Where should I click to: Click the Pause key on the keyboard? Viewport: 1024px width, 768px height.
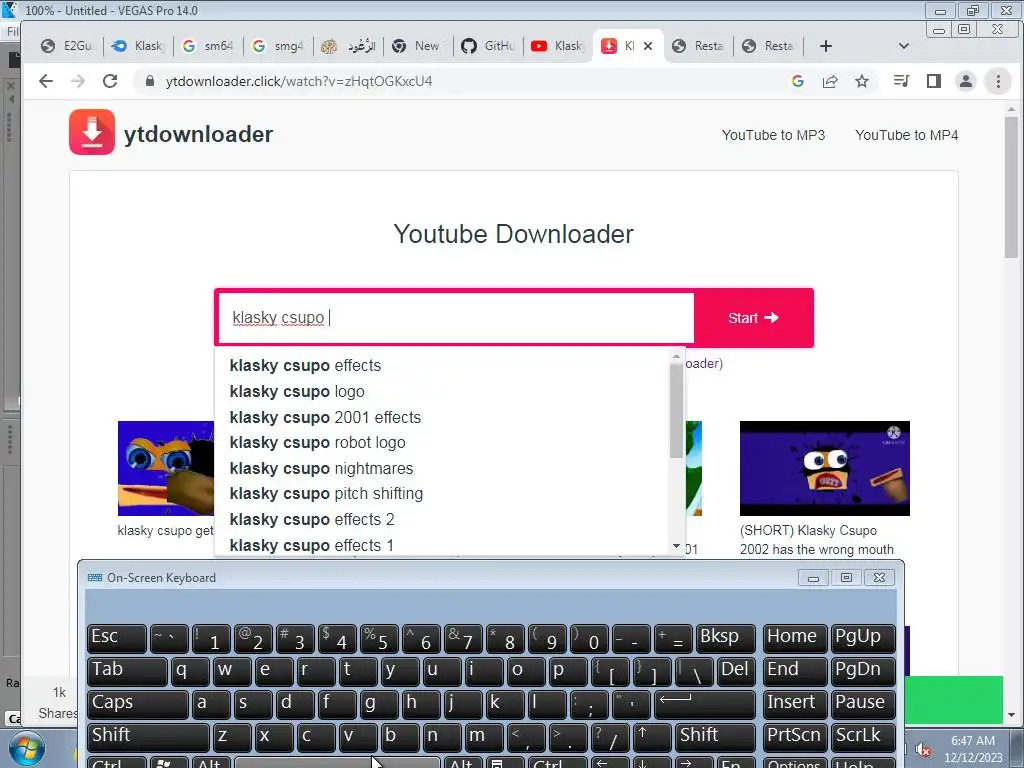[863, 703]
